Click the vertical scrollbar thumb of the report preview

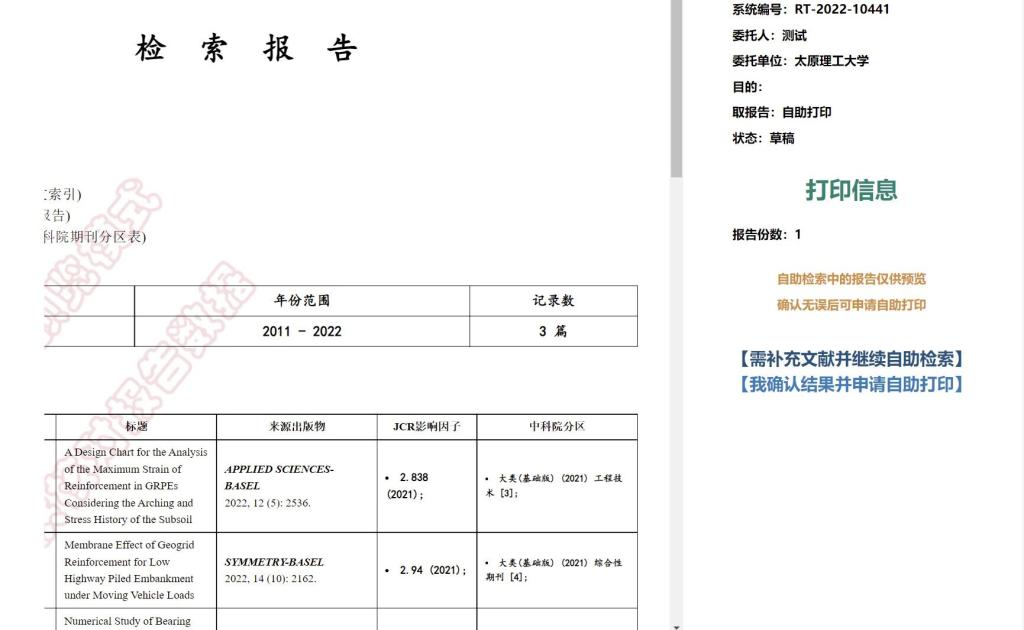tap(676, 90)
